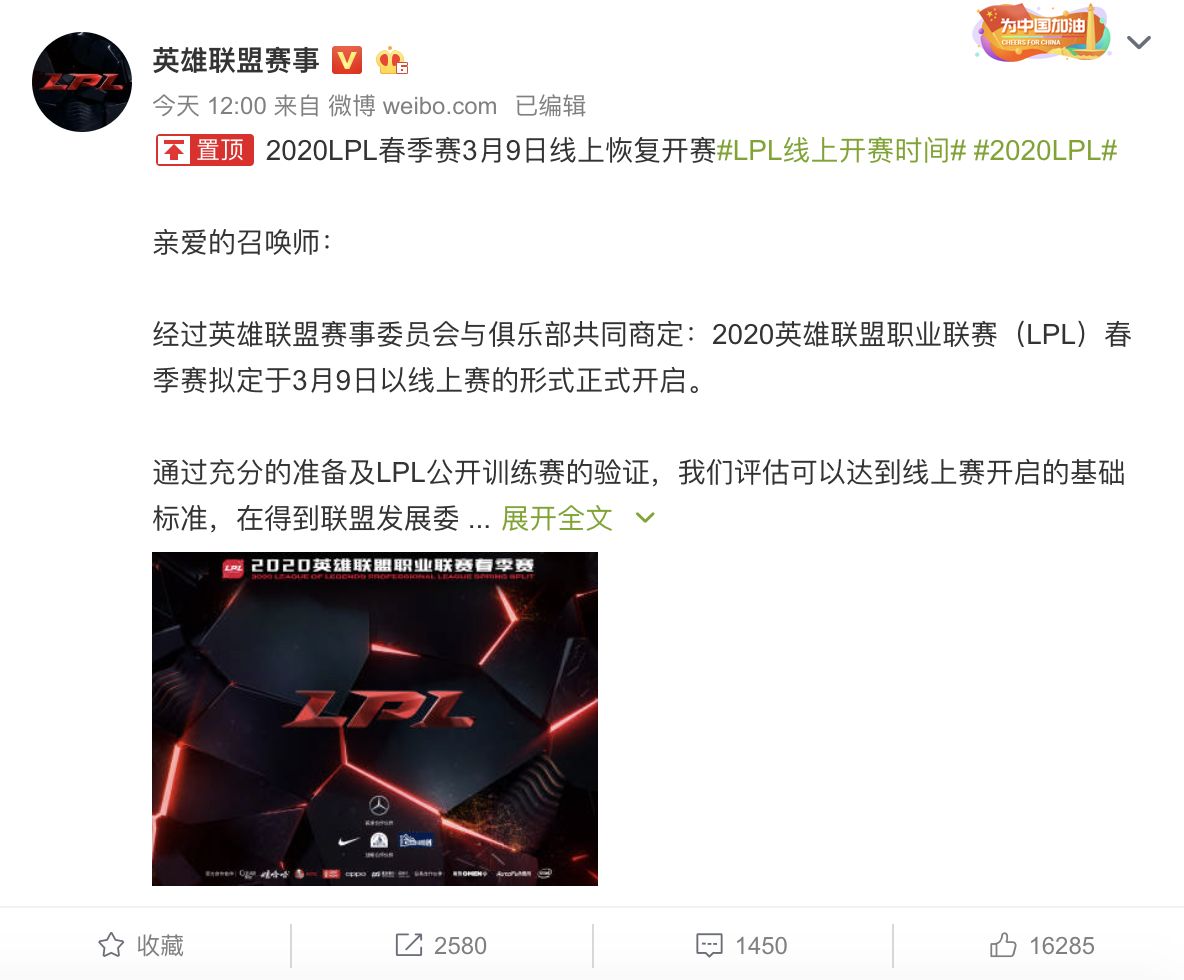Open post options chevron at top right

[x=1139, y=42]
